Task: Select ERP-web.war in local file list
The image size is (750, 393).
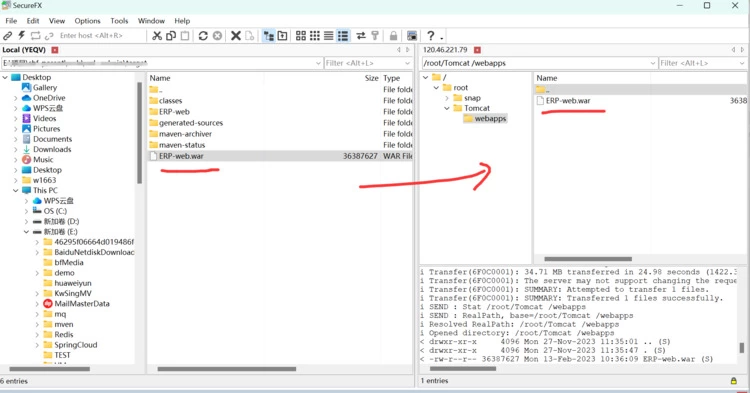Action: [x=281, y=156]
